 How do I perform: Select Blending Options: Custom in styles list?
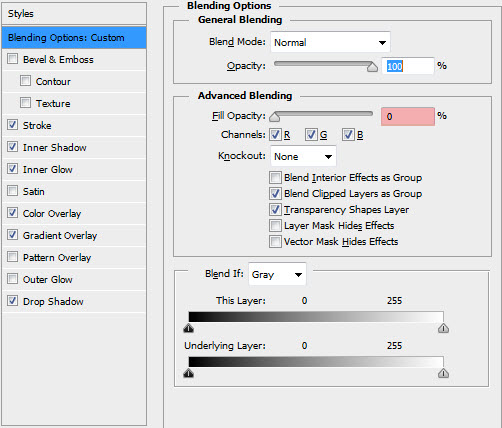[x=74, y=37]
